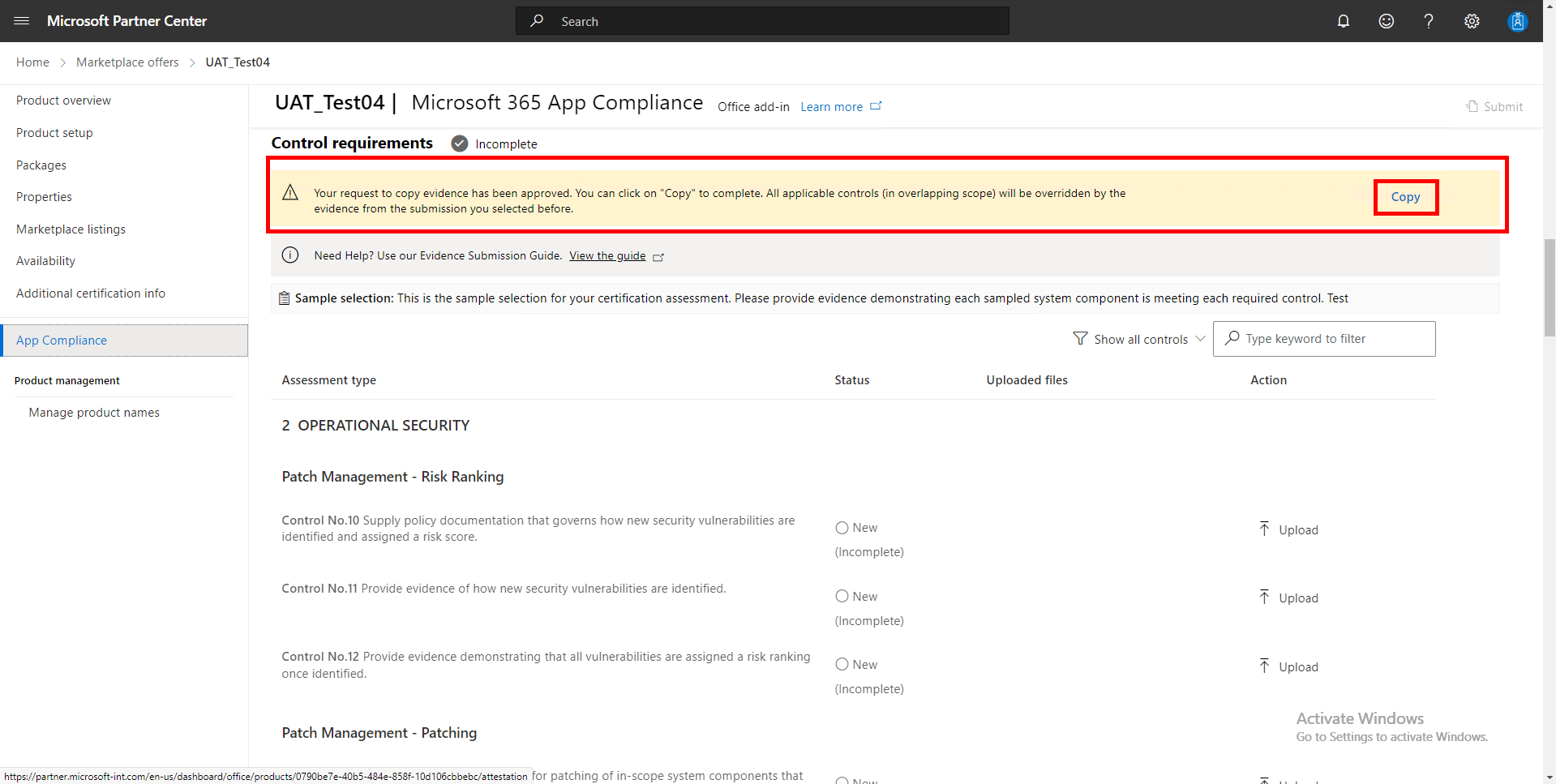Click the search magnifier icon in header
The image size is (1556, 784).
coord(537,21)
